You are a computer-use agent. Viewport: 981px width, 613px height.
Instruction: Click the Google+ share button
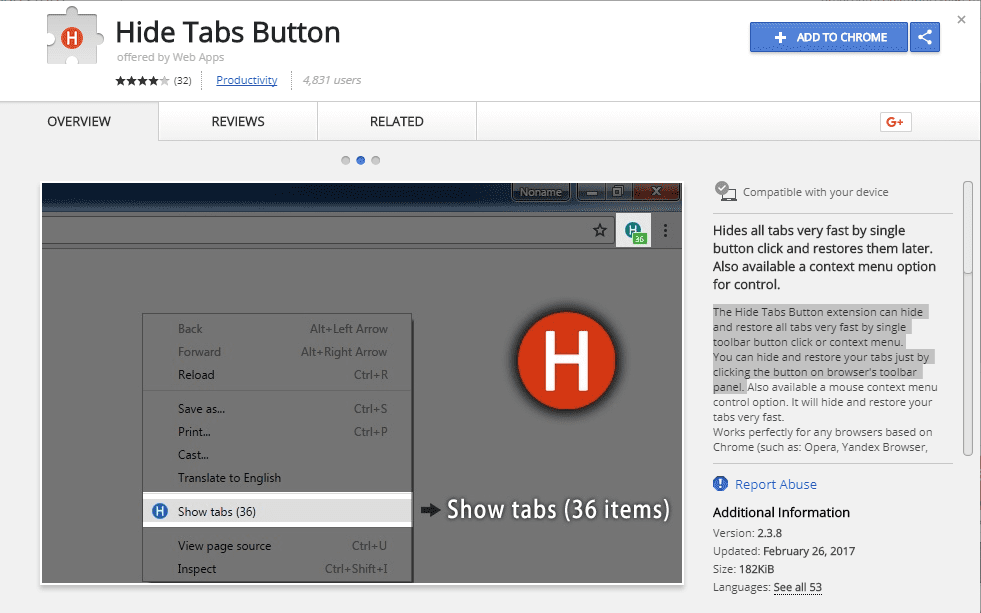(x=895, y=122)
